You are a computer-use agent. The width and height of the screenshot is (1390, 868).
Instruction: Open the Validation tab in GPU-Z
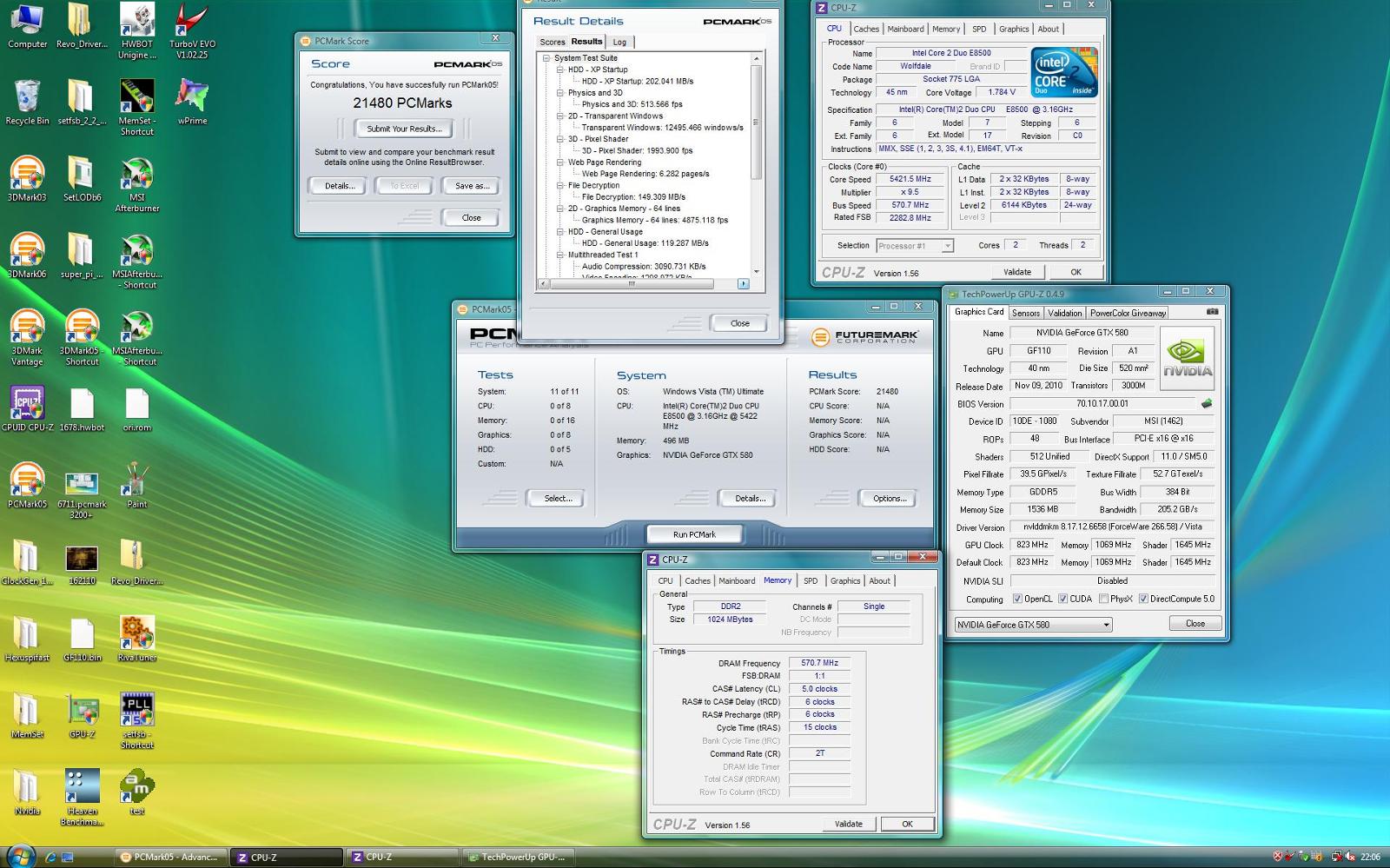1065,313
